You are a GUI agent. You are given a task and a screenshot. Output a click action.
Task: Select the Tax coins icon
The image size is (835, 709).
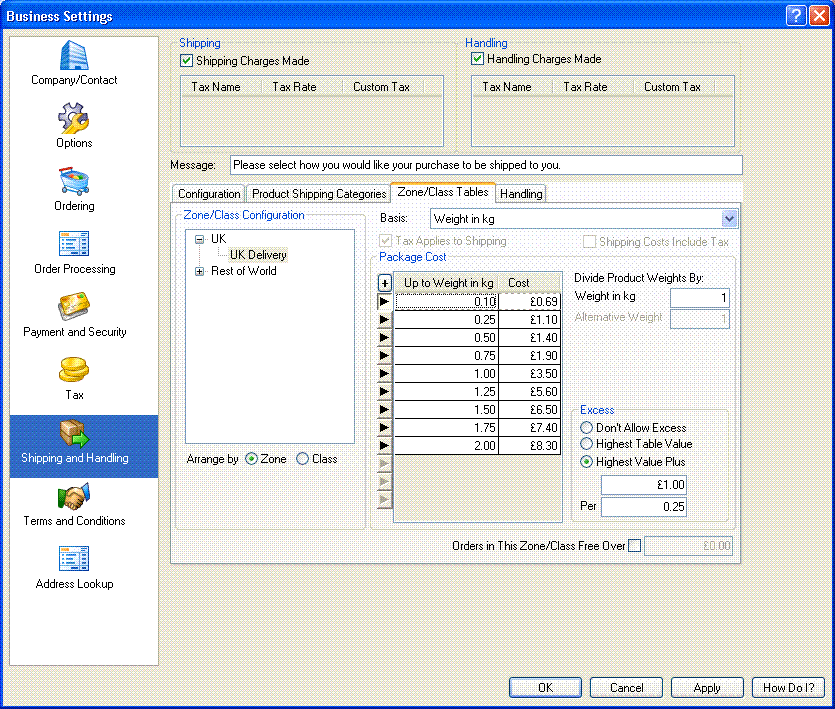coord(74,372)
